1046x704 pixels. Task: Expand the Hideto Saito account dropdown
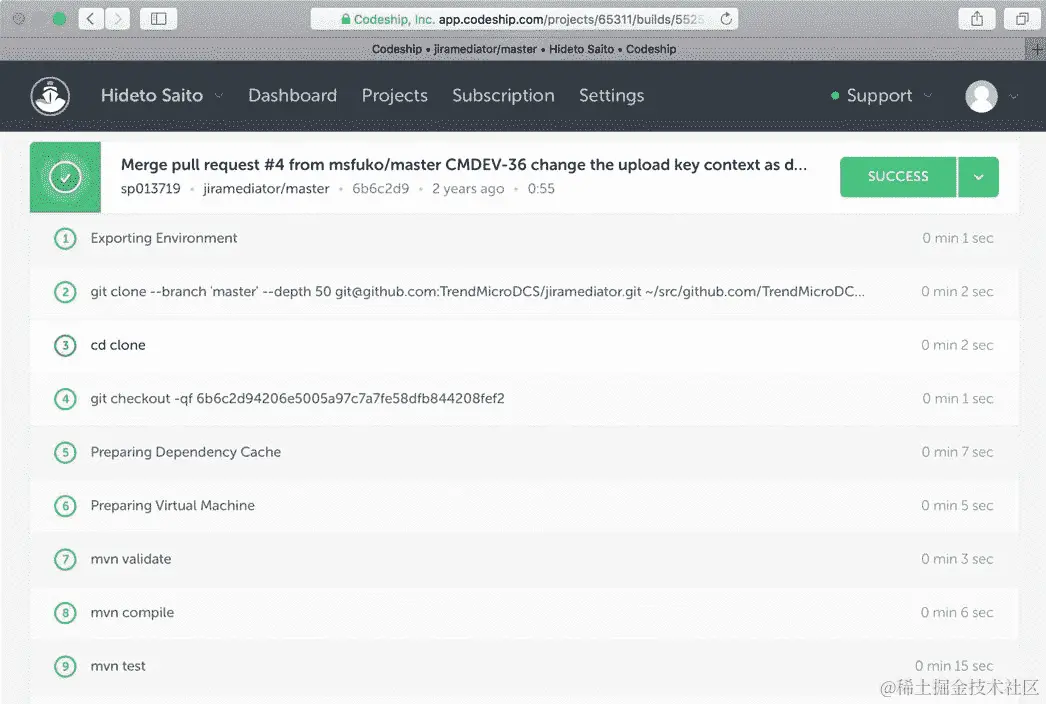click(219, 96)
